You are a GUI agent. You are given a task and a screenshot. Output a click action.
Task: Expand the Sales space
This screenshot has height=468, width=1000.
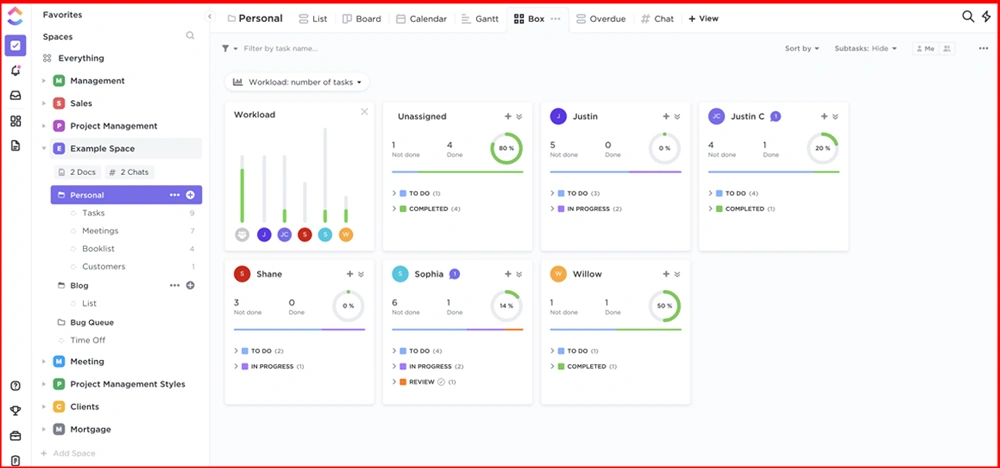tap(44, 103)
